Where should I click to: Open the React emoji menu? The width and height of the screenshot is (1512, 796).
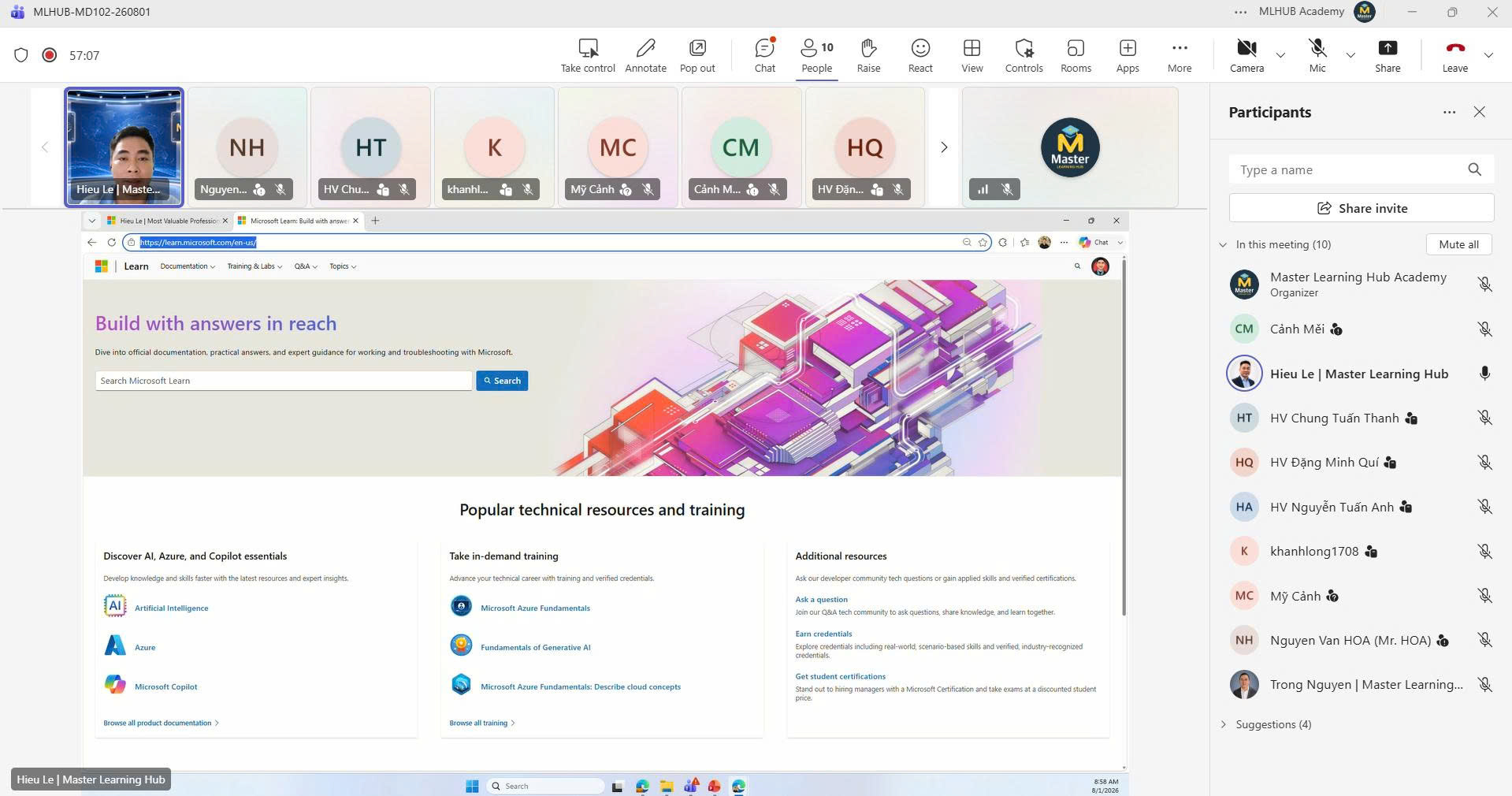point(920,55)
